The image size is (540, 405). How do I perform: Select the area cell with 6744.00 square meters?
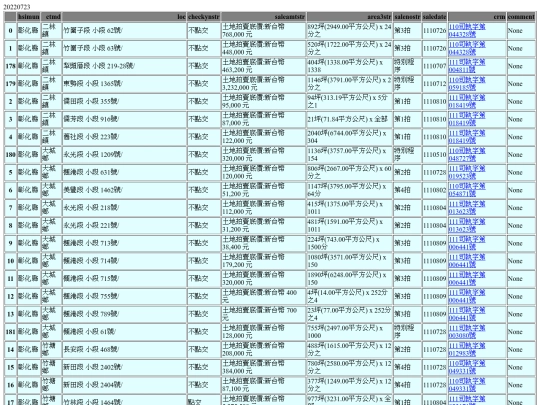[x=350, y=137]
